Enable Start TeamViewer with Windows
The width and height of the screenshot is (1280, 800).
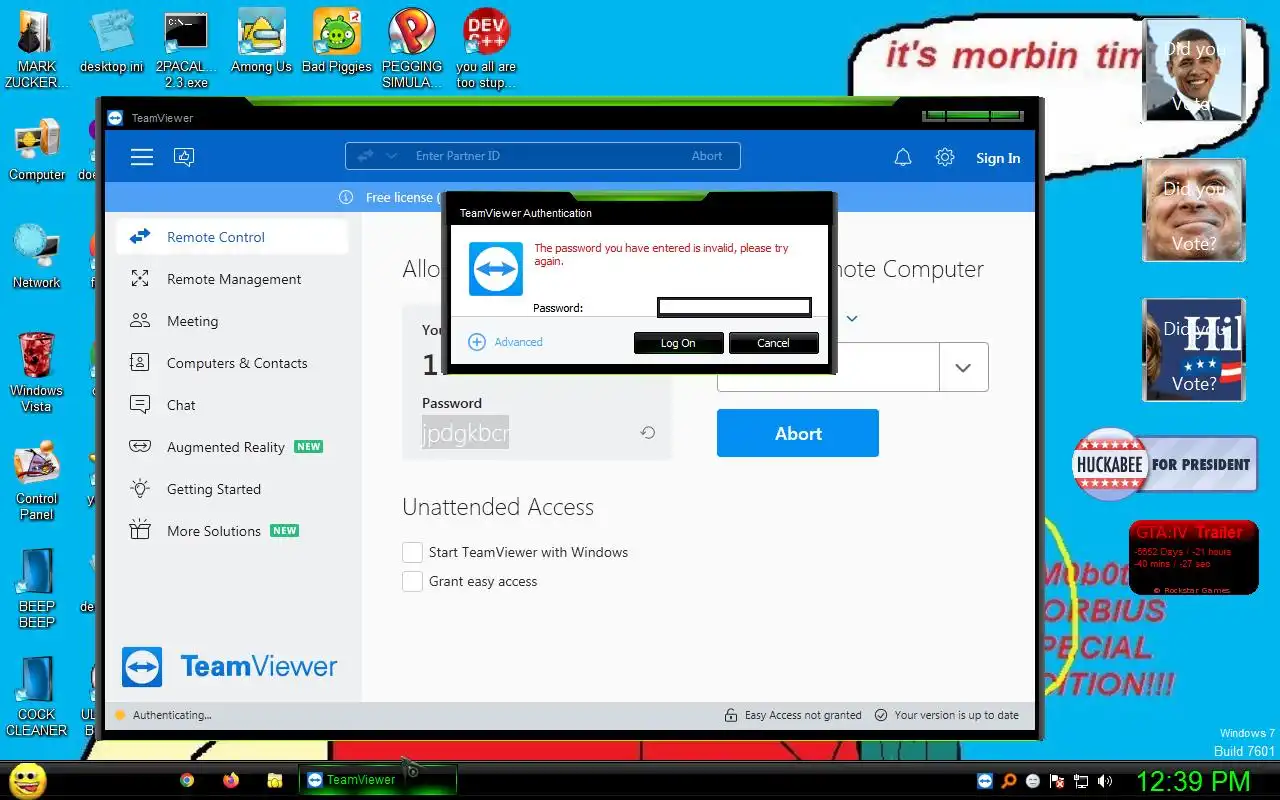(412, 552)
